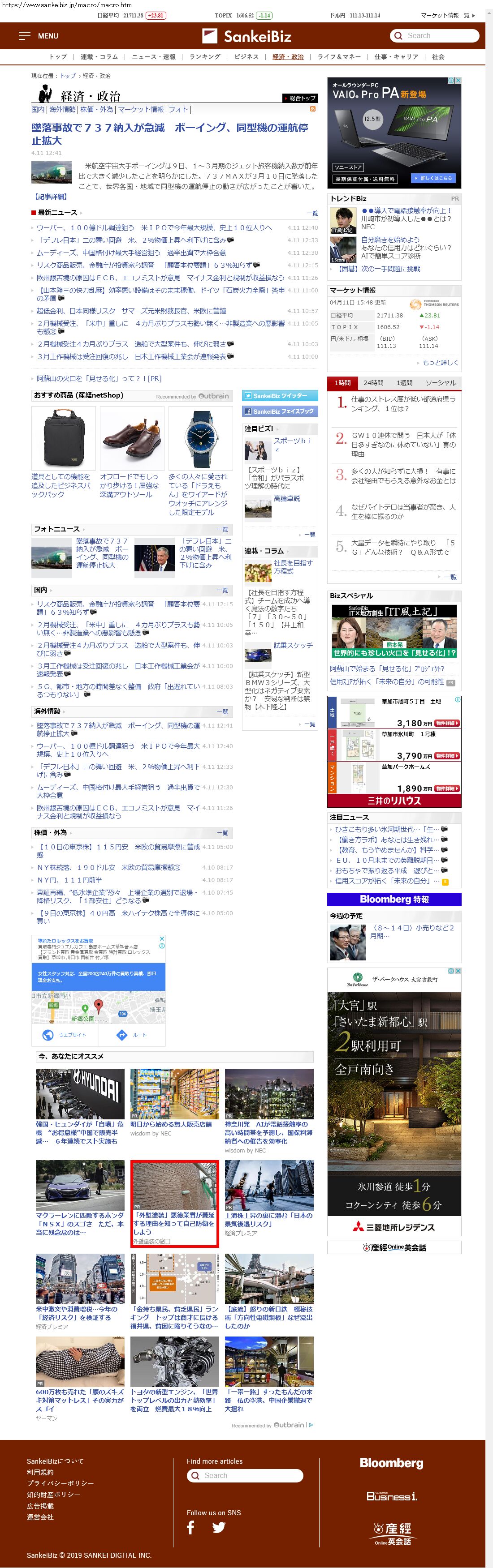This screenshot has width=493, height=1568.
Task: Open 連載・コラム in navigation bar
Action: [x=99, y=56]
